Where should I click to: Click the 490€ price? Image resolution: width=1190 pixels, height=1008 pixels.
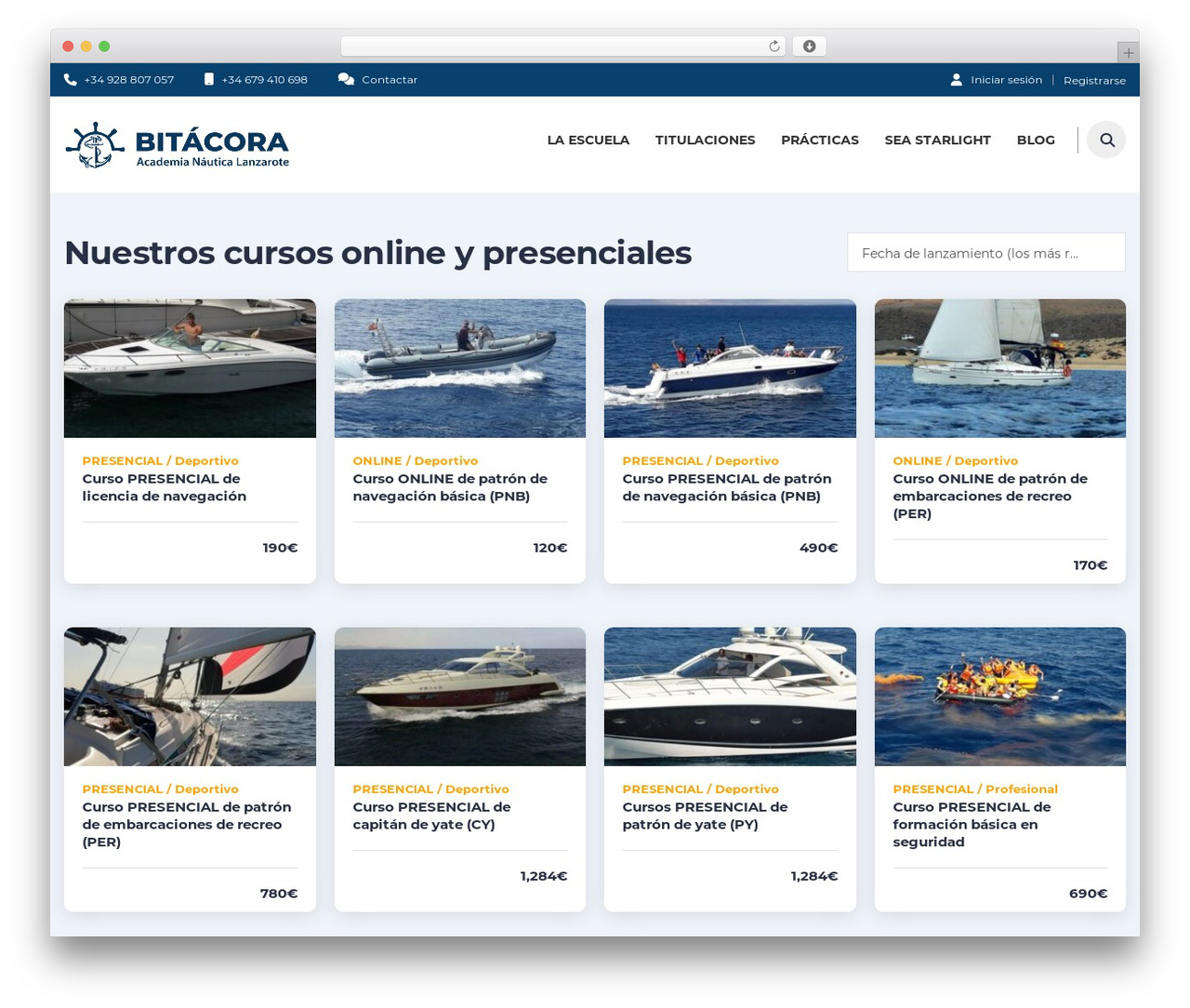click(819, 548)
